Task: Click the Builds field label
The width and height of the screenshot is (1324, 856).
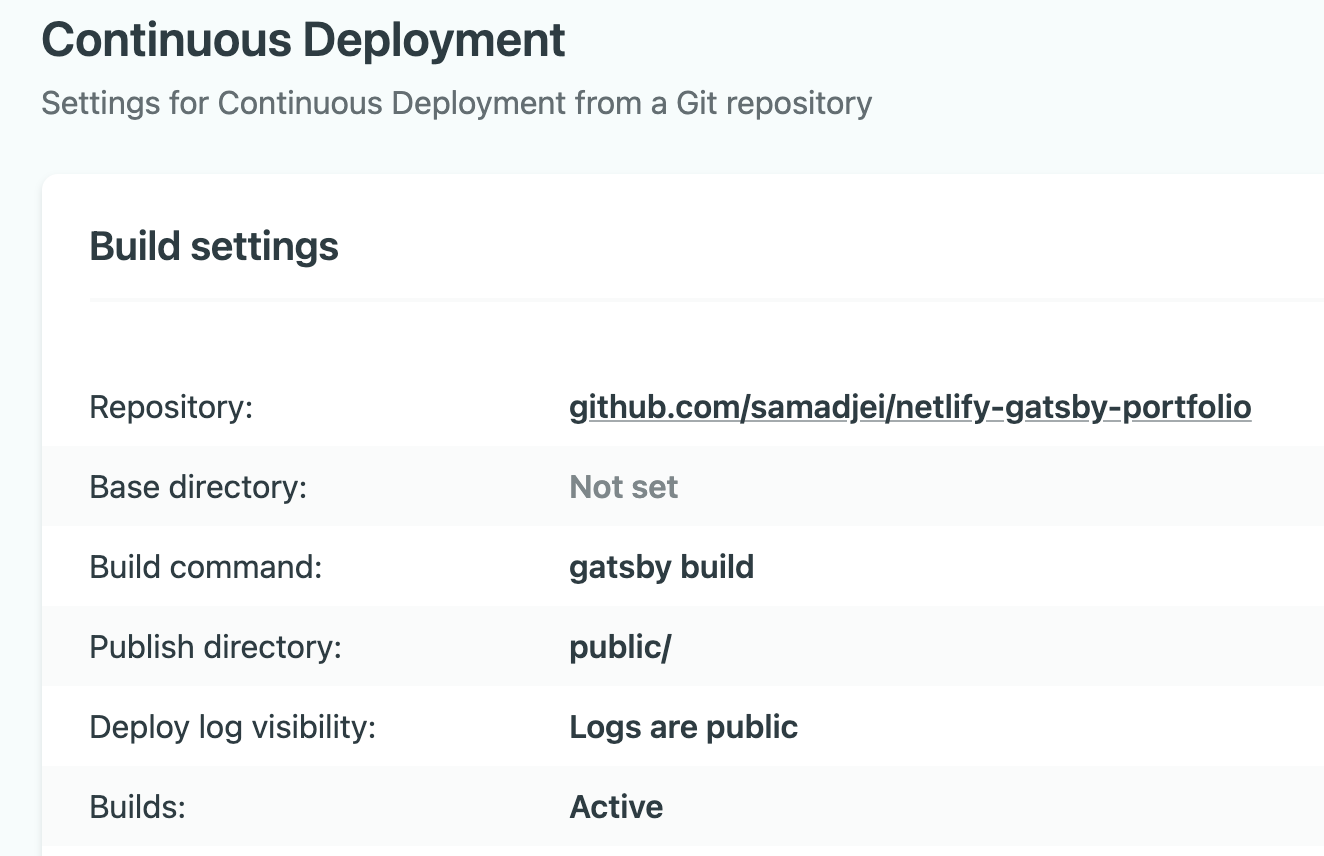Action: point(138,807)
